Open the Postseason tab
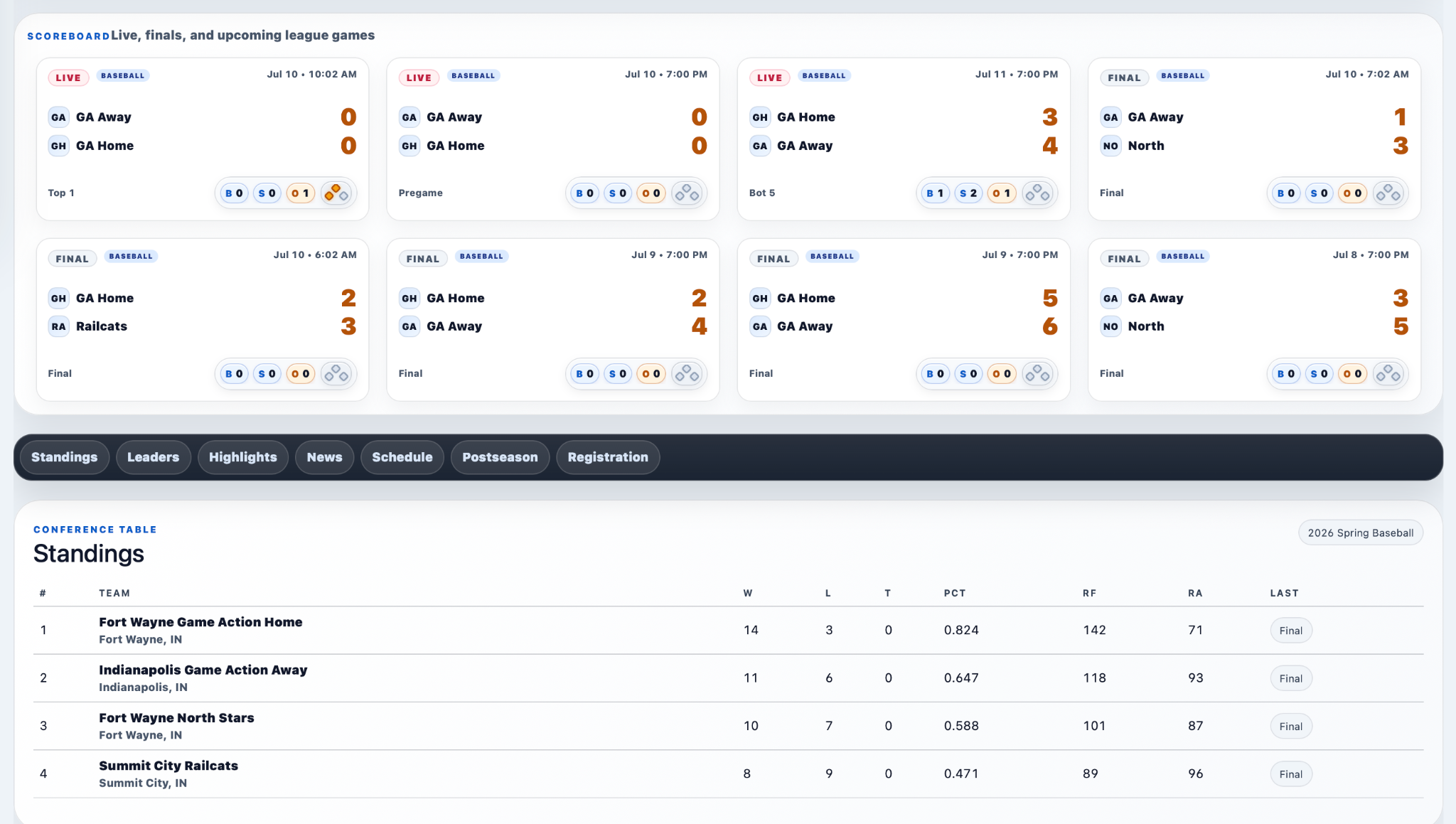This screenshot has height=824, width=1456. (500, 457)
